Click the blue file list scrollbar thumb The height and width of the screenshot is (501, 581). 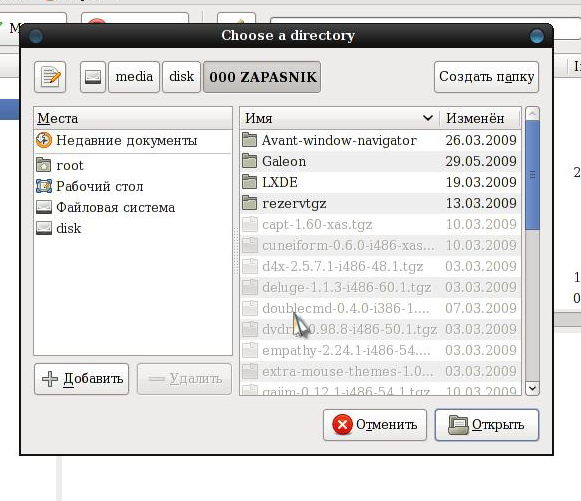[x=532, y=175]
